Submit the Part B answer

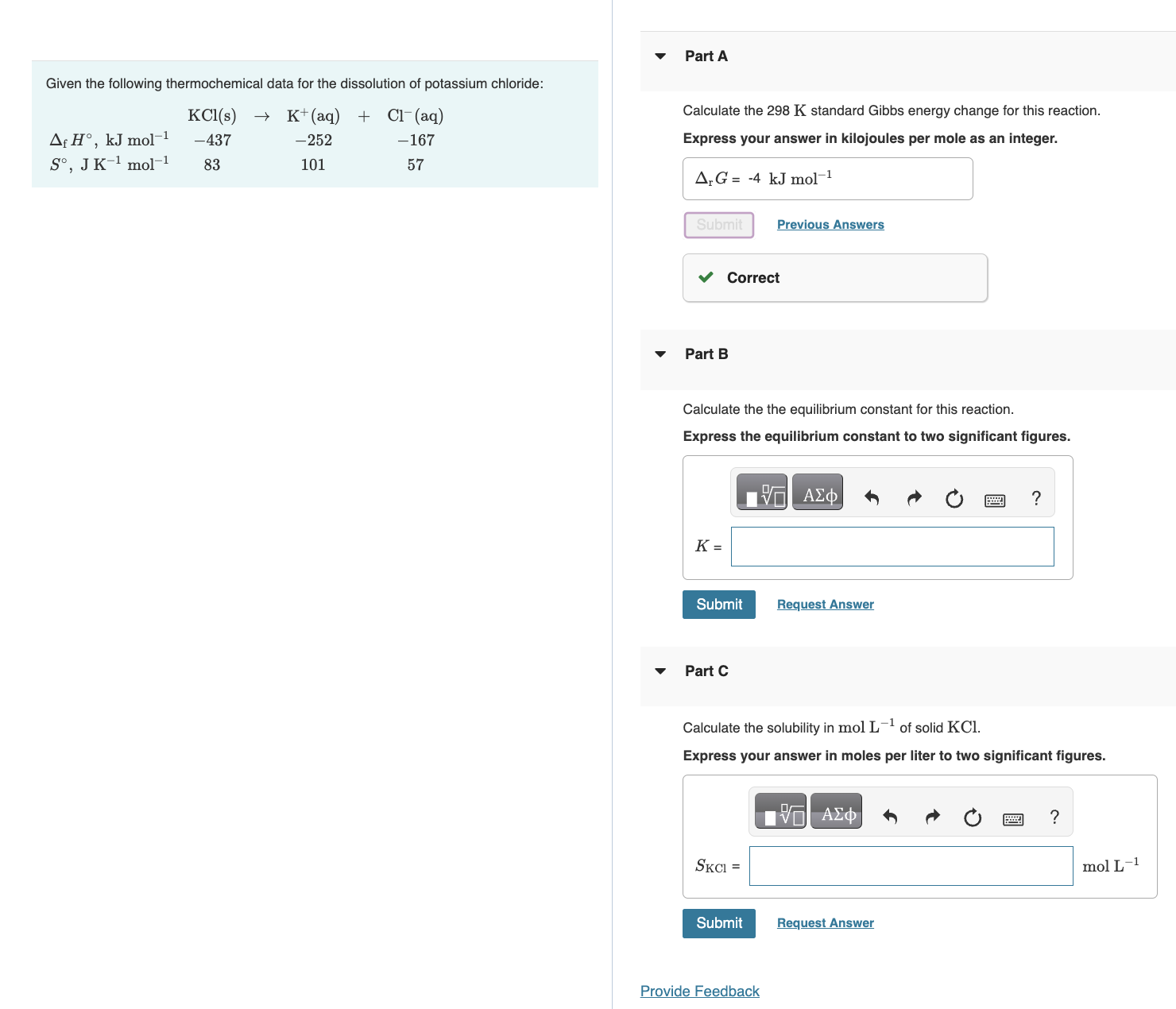[x=718, y=604]
